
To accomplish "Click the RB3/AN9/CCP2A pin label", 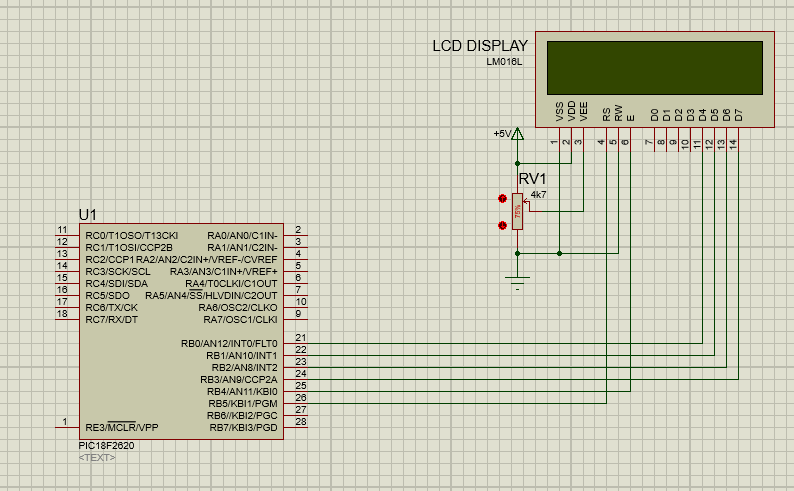I will tap(239, 380).
